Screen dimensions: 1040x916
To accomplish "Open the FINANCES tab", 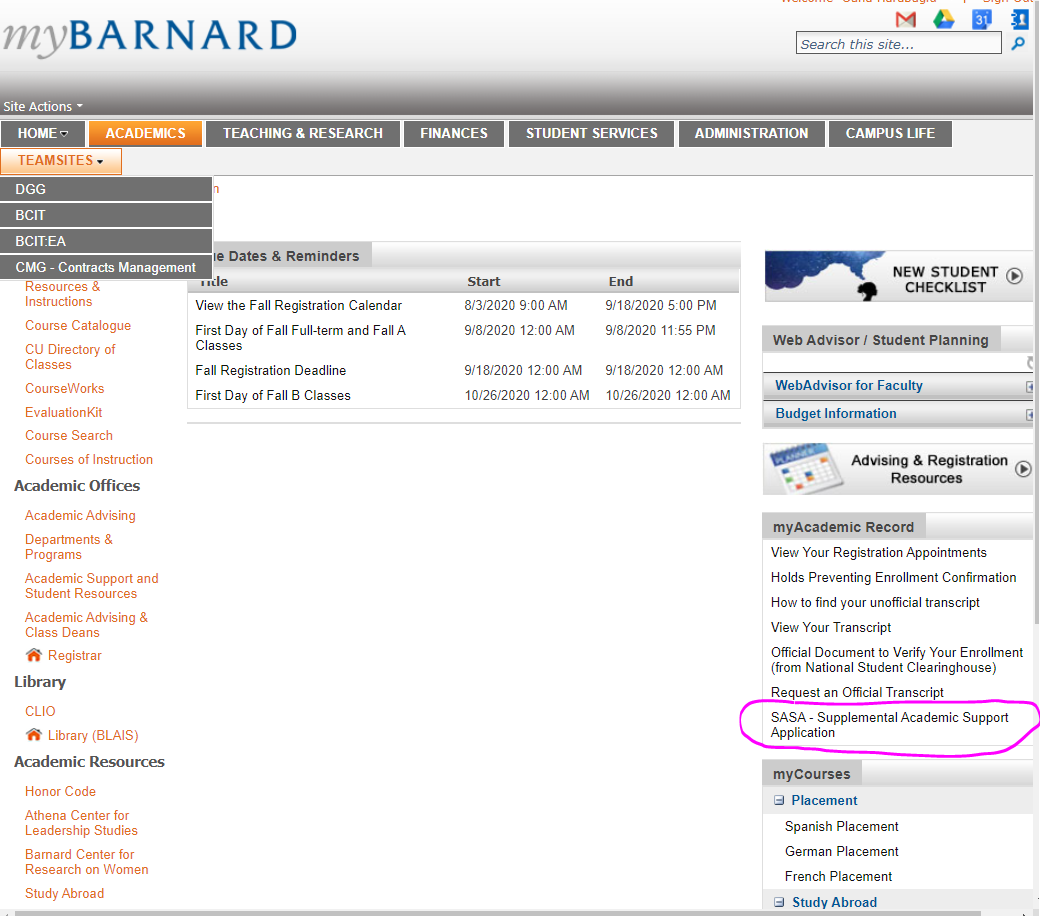I will 454,133.
